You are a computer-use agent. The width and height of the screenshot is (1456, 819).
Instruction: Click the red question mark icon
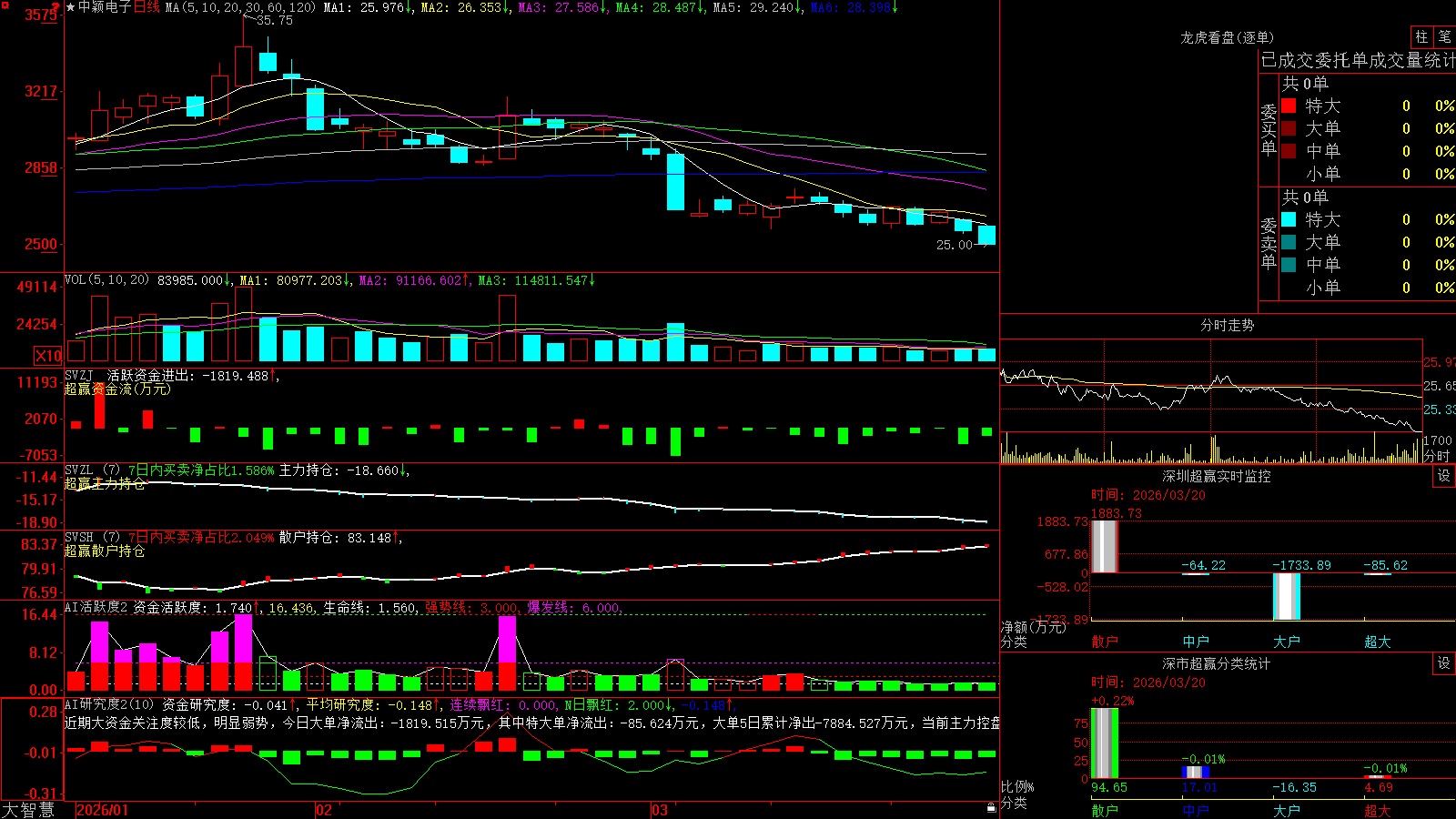56,7
